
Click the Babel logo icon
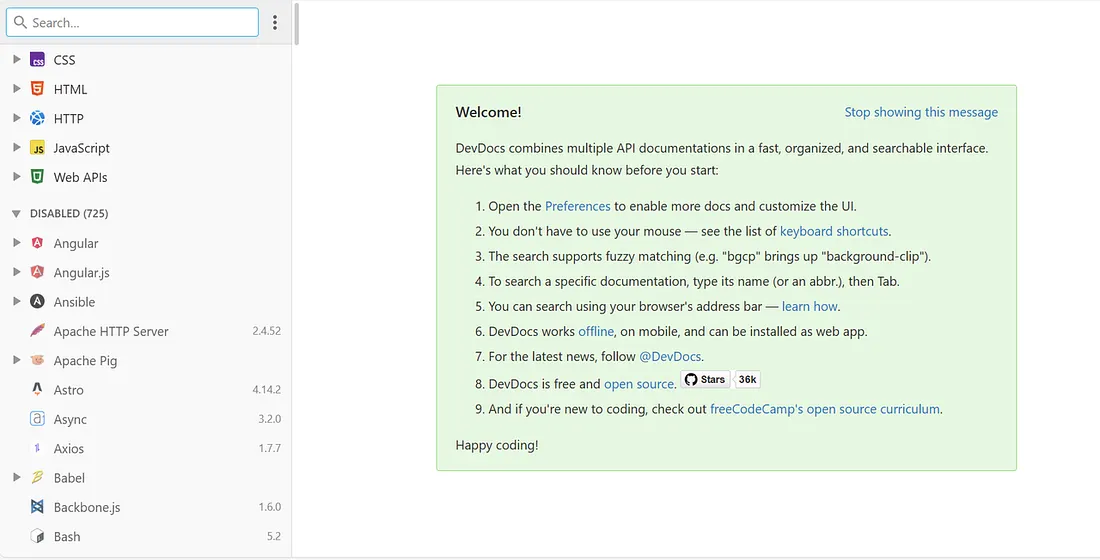tap(37, 478)
